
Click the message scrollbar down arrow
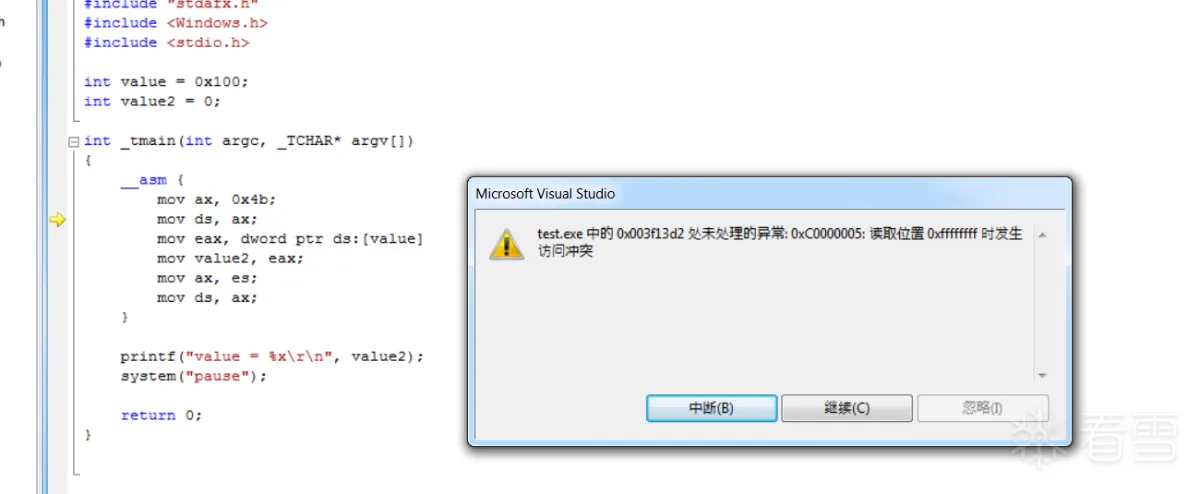coord(1042,375)
